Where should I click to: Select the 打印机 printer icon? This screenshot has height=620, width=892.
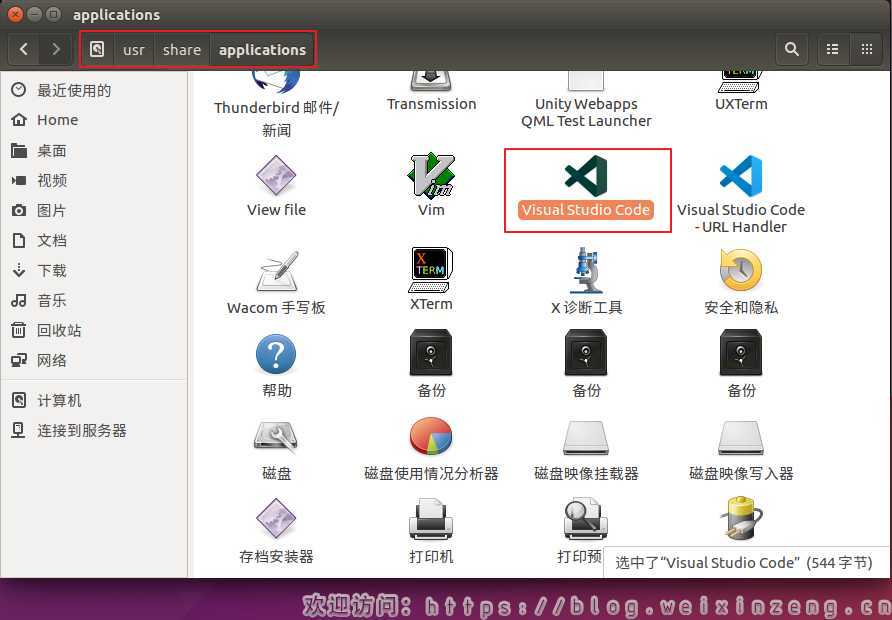click(x=431, y=519)
